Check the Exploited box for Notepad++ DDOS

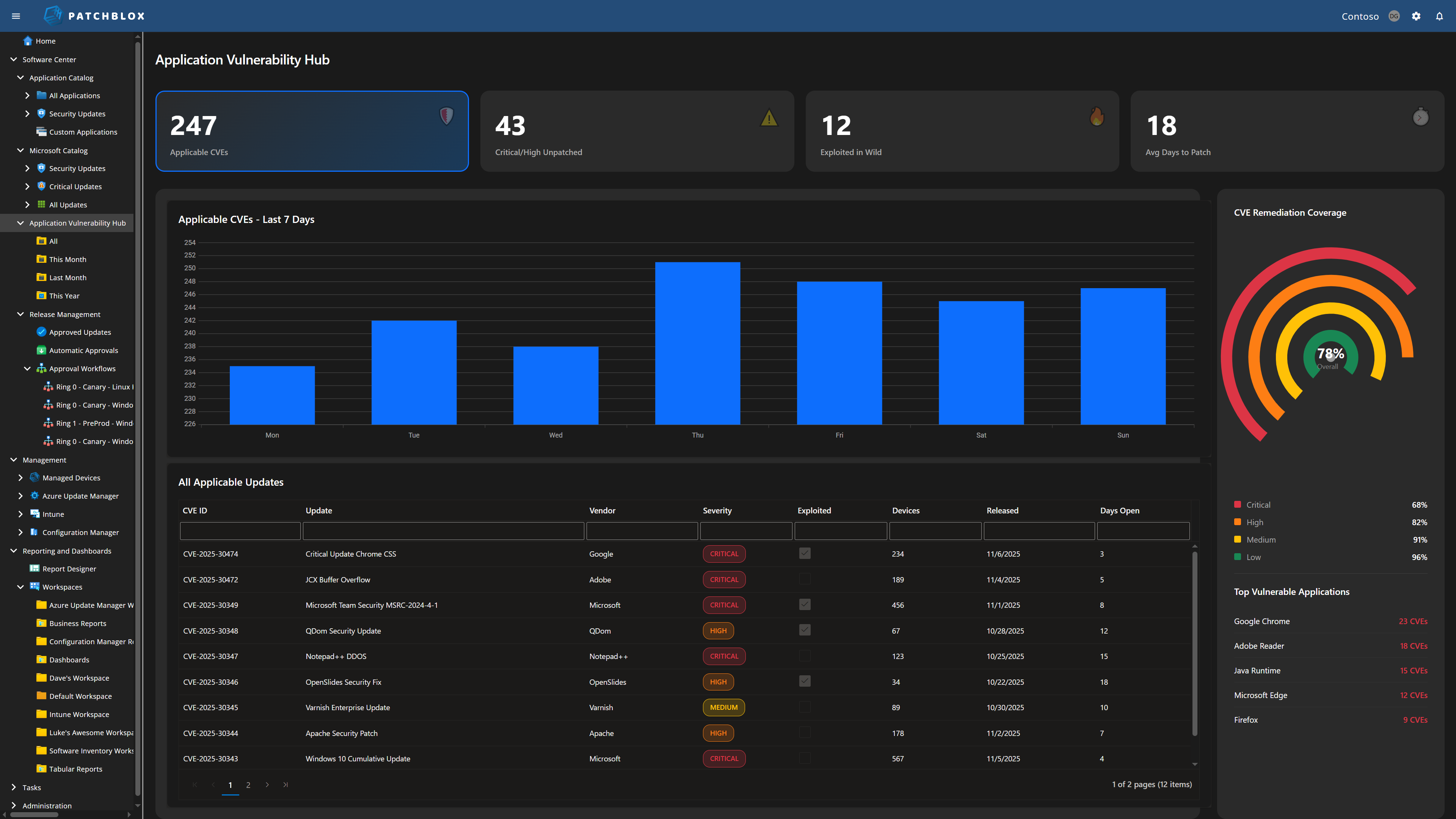(804, 656)
